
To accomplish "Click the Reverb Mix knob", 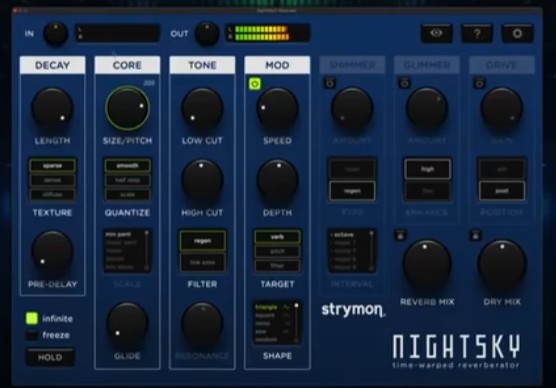I will click(x=427, y=264).
